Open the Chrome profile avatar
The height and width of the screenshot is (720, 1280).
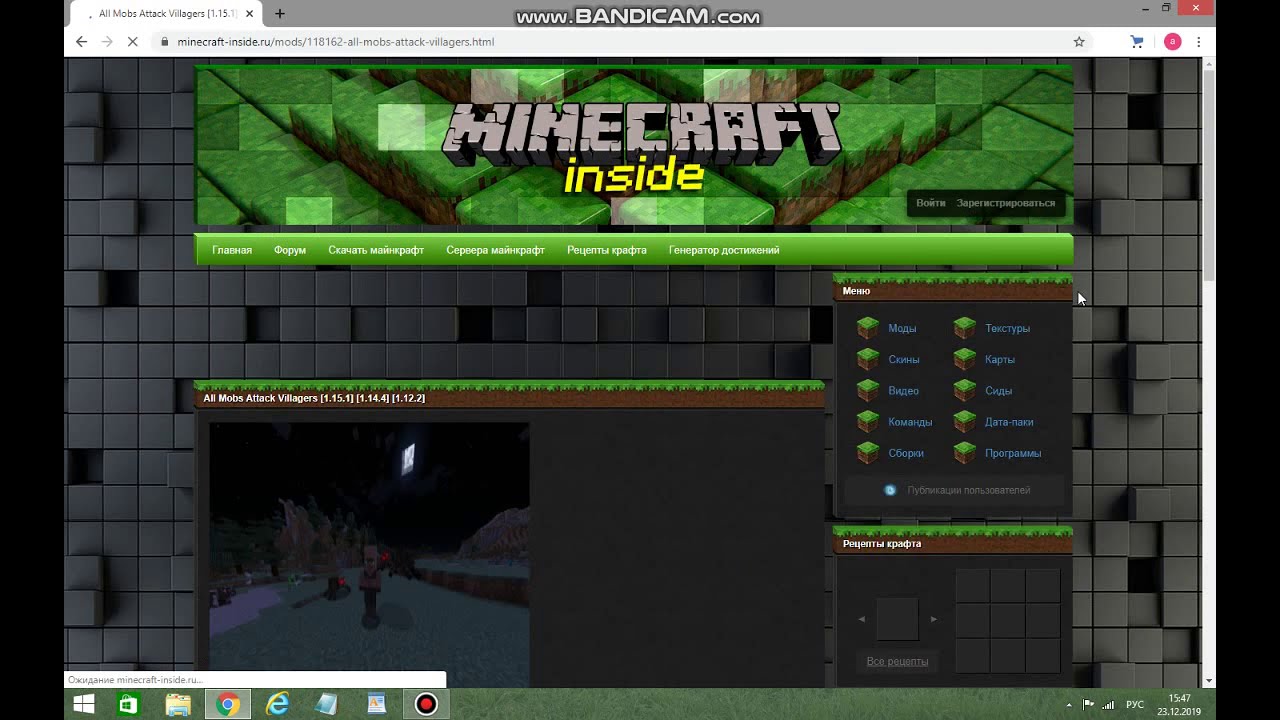coord(1173,42)
